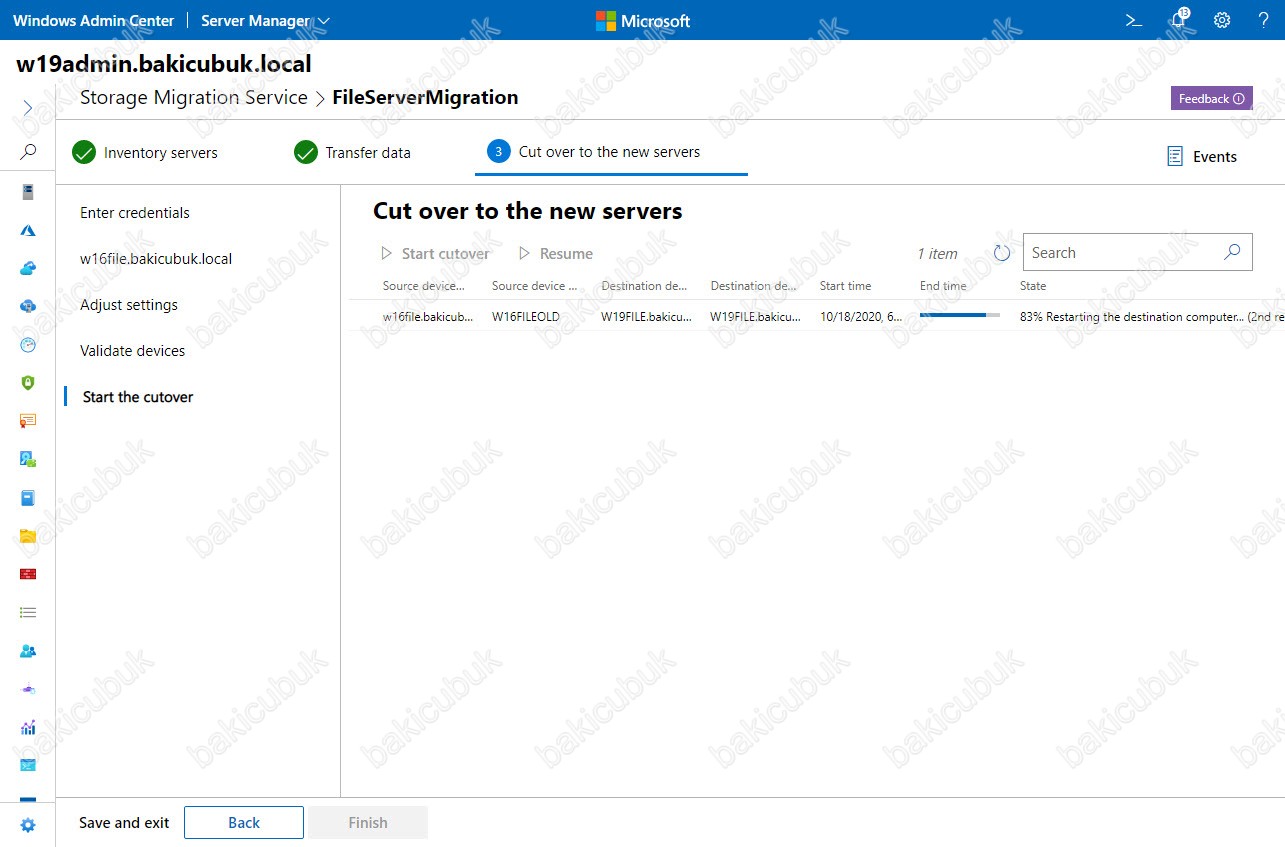This screenshot has width=1285, height=847.
Task: Go to Transfer data step
Action: click(x=352, y=153)
